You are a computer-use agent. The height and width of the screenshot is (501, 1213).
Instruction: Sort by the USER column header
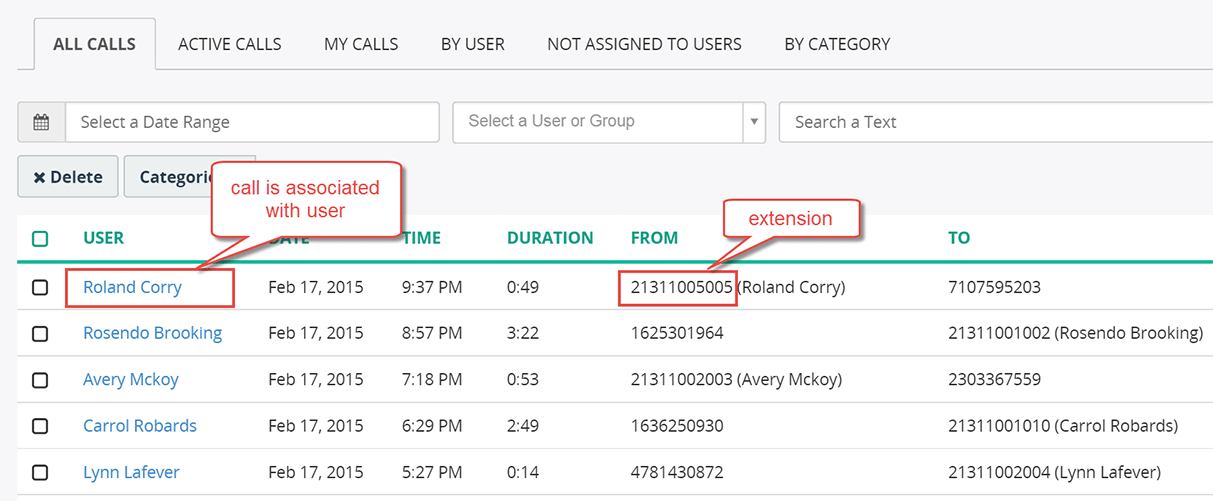(x=104, y=238)
